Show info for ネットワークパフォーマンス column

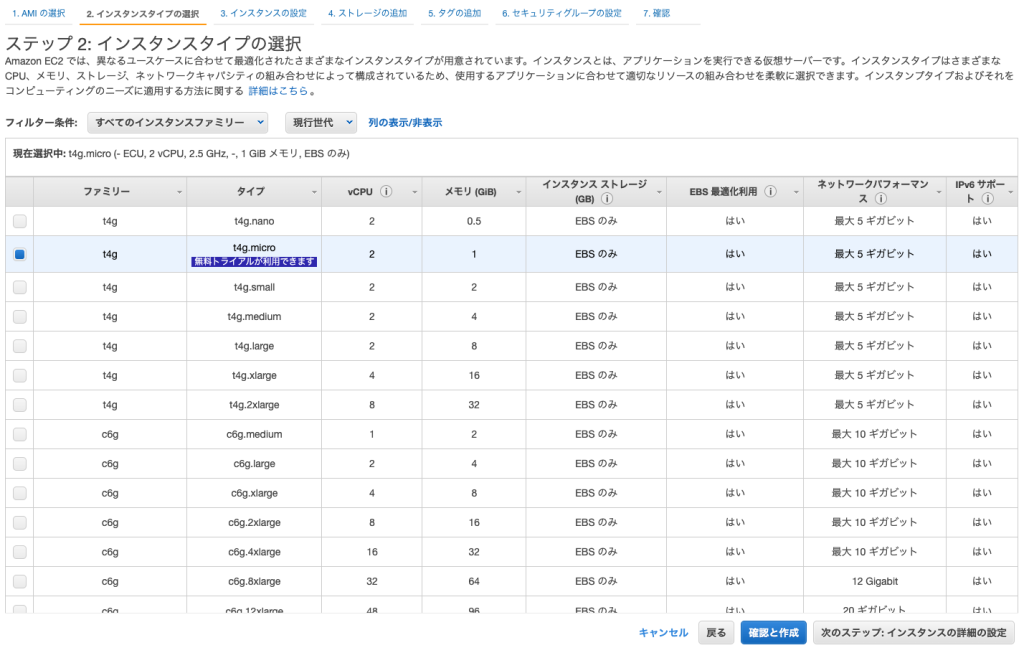point(881,198)
